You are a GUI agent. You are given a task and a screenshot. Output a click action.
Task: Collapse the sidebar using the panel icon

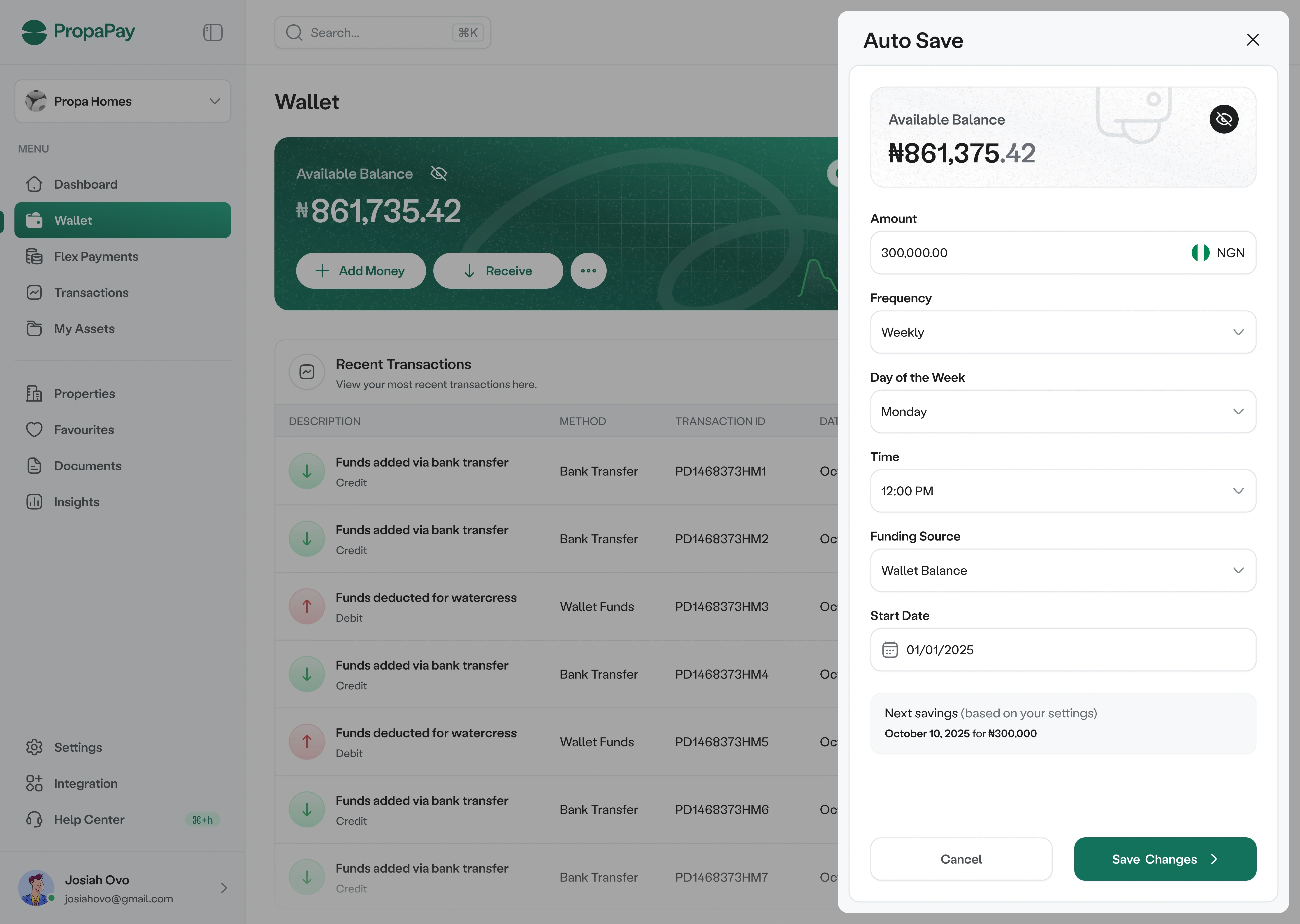click(x=212, y=32)
